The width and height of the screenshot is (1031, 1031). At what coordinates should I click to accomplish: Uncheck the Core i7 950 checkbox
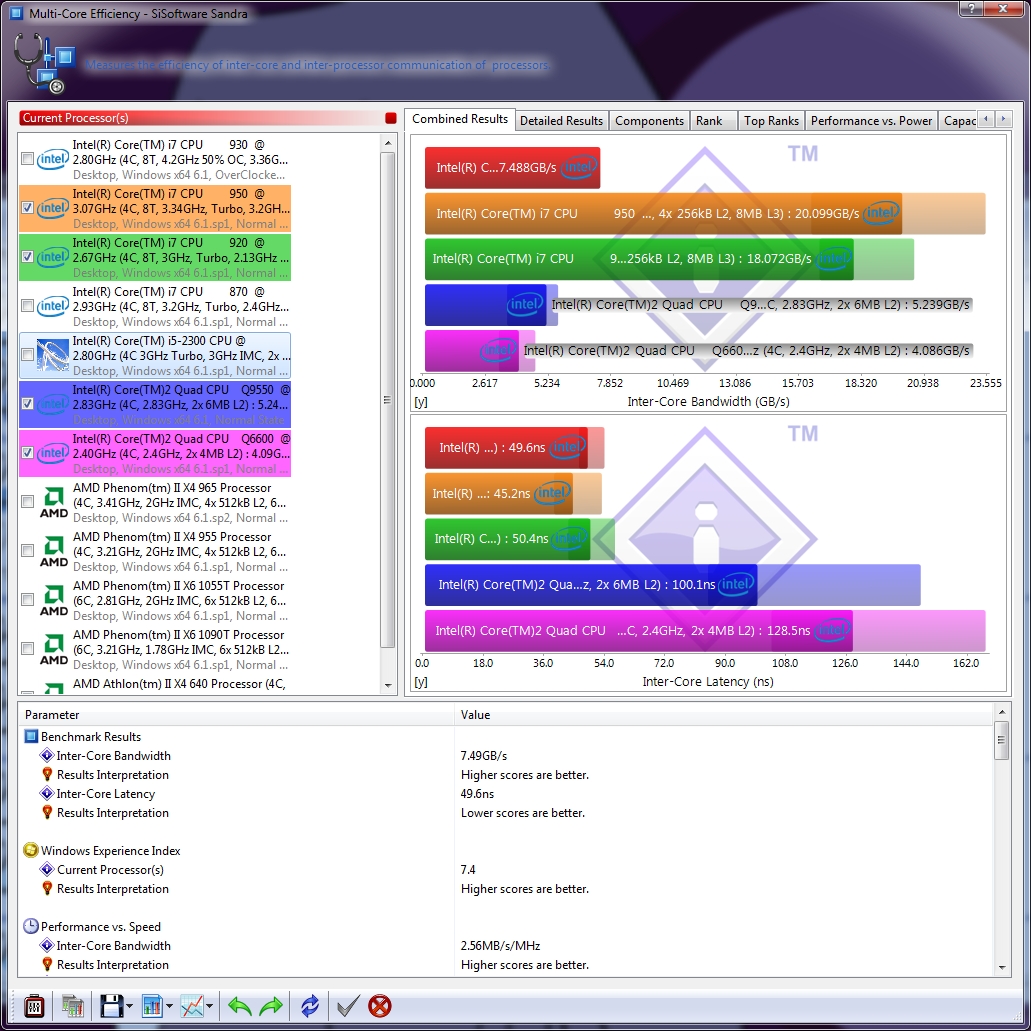[28, 208]
